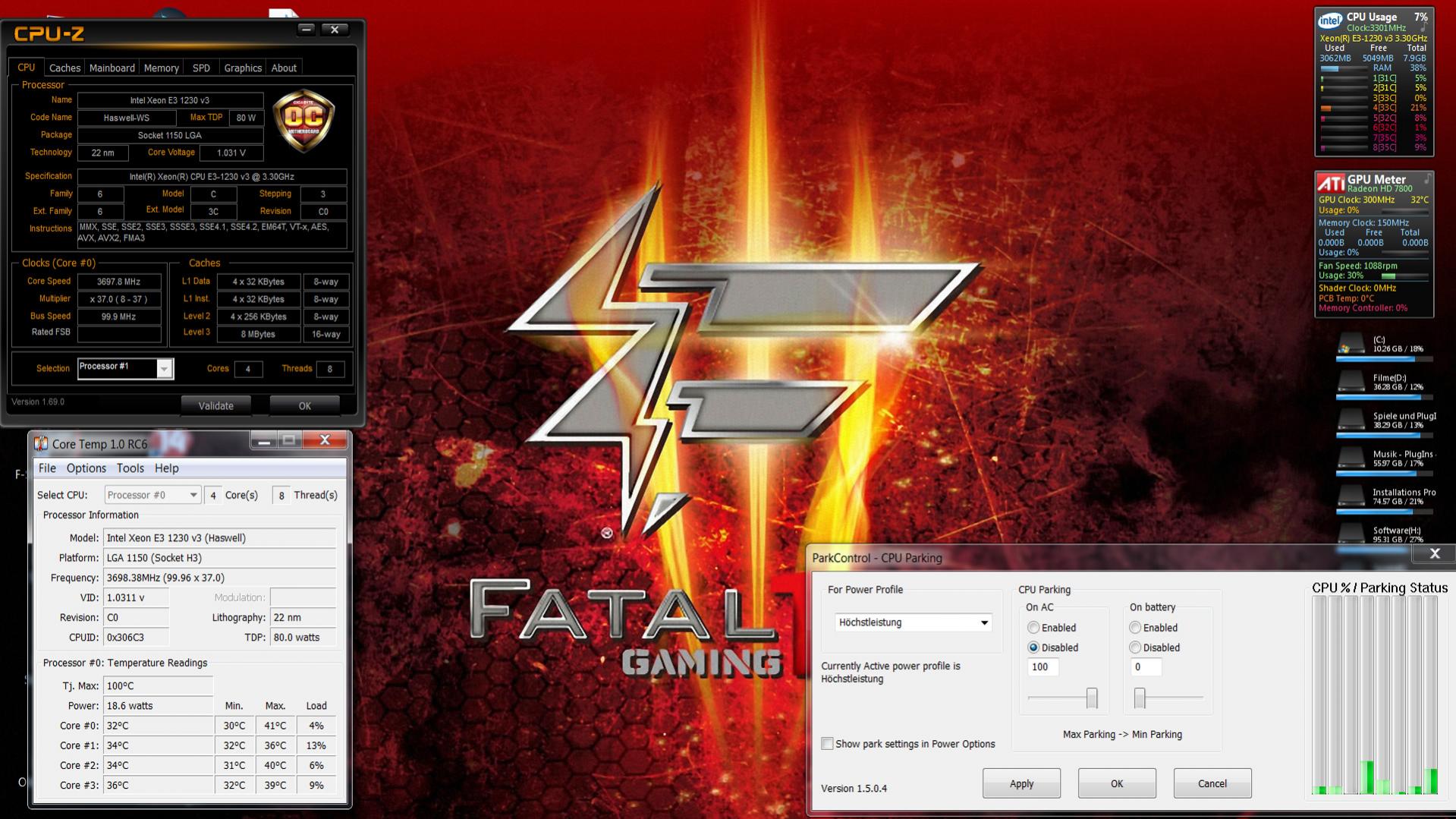Screen dimensions: 1456x819
Task: Click Apply in ParkControl
Action: tap(1021, 783)
